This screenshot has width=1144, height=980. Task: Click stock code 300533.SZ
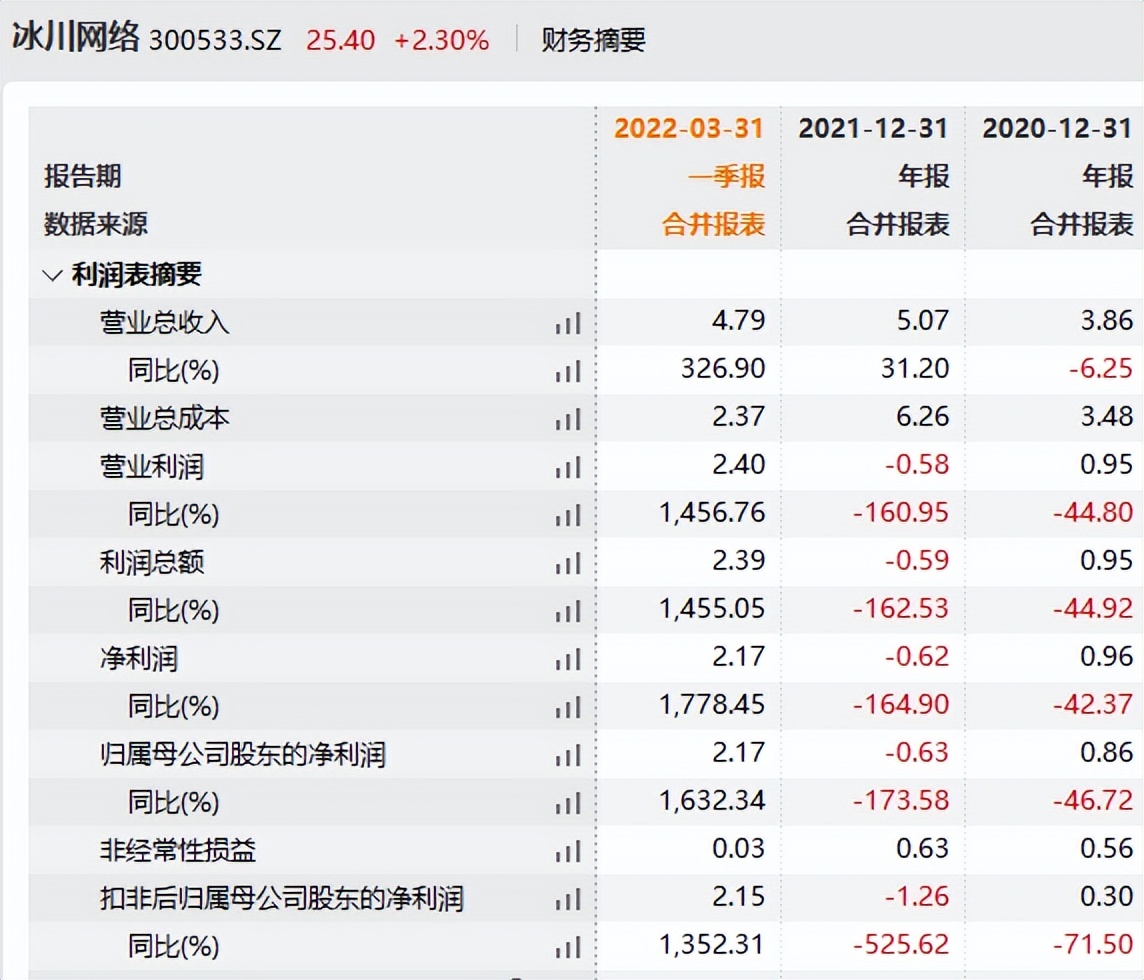(x=215, y=41)
